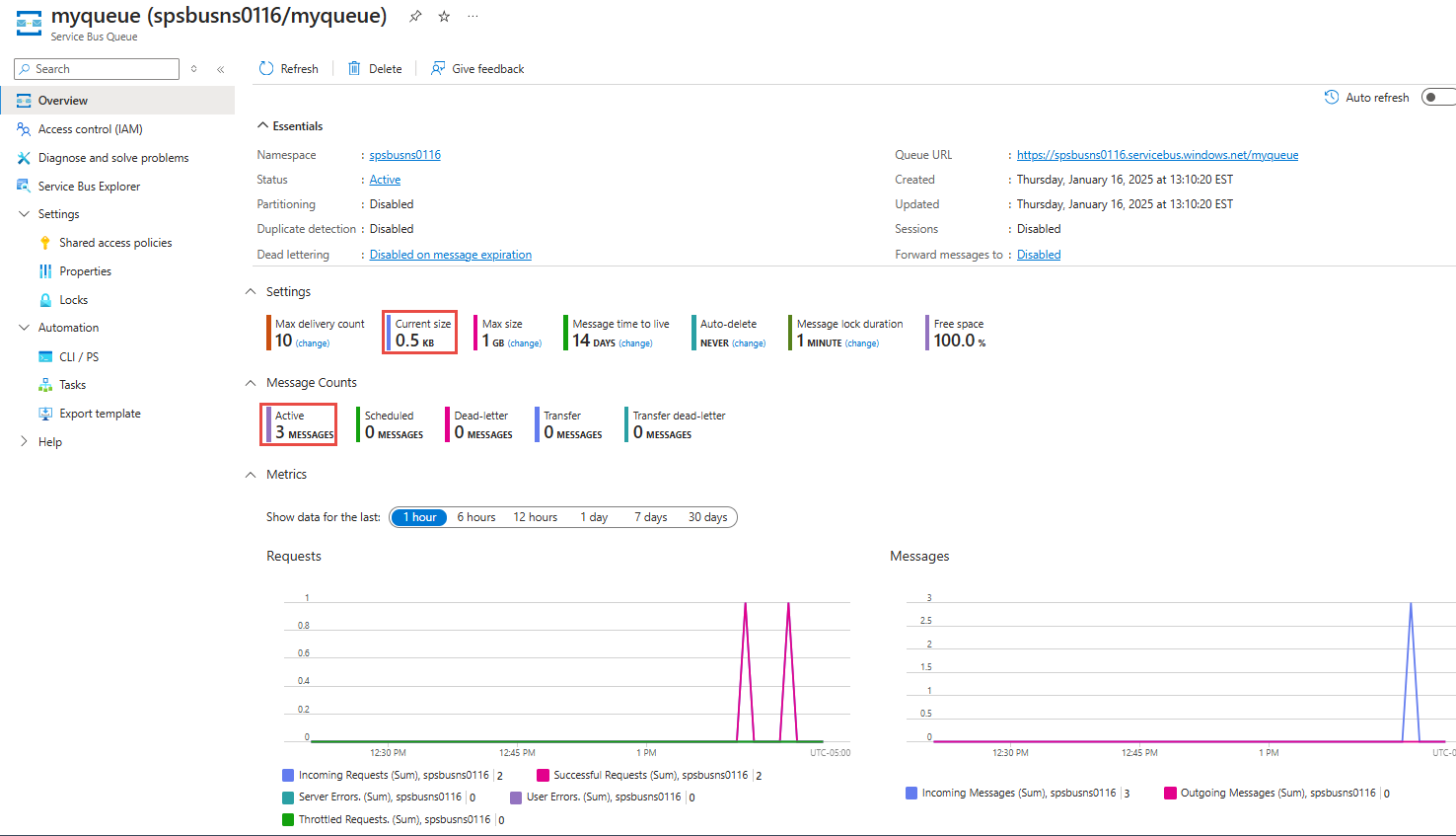Click the Service Bus Queue icon in header

pos(29,24)
